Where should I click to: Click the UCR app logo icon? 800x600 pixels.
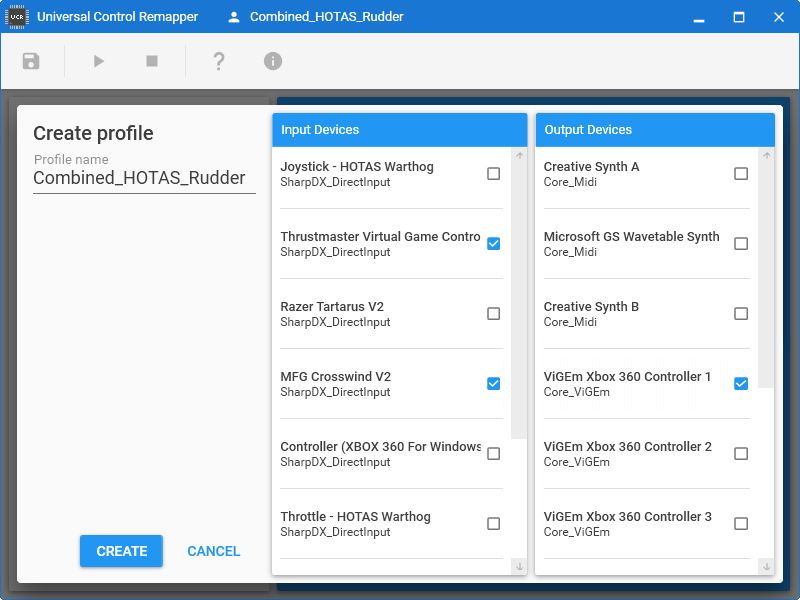click(x=17, y=16)
